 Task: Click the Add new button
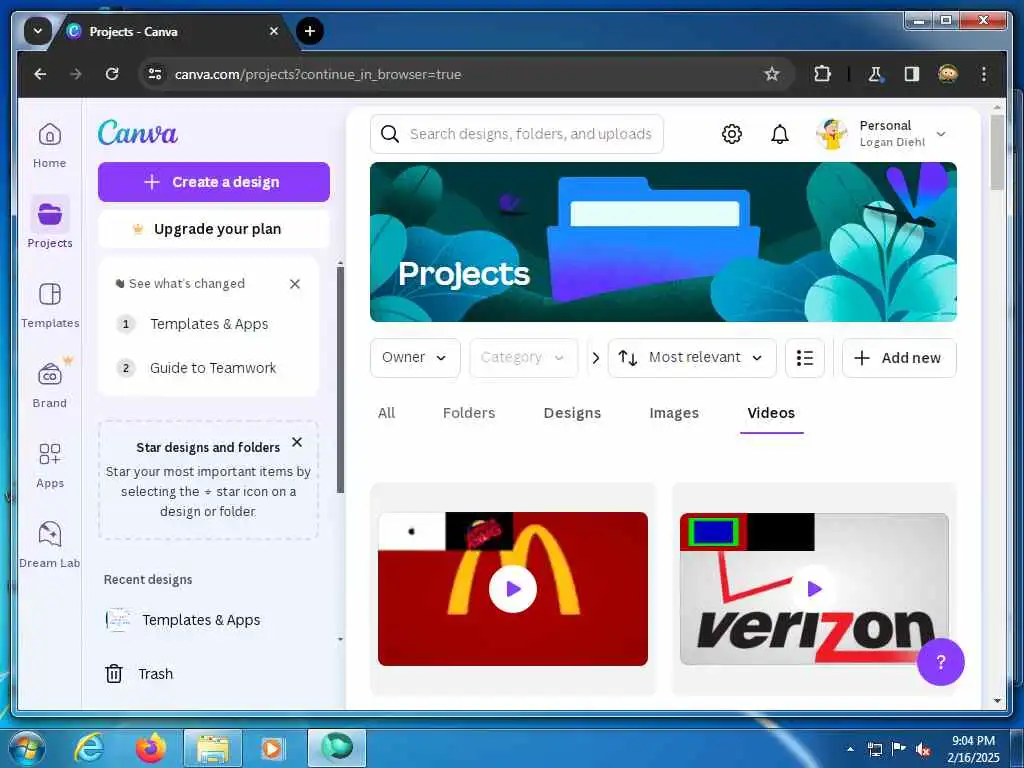[899, 357]
